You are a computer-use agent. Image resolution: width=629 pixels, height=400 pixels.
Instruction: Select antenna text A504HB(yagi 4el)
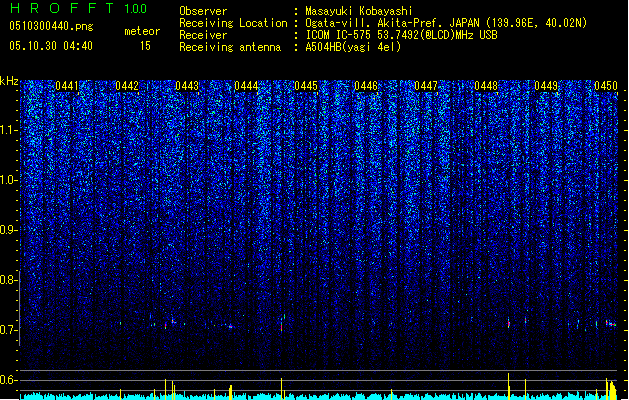pos(353,47)
